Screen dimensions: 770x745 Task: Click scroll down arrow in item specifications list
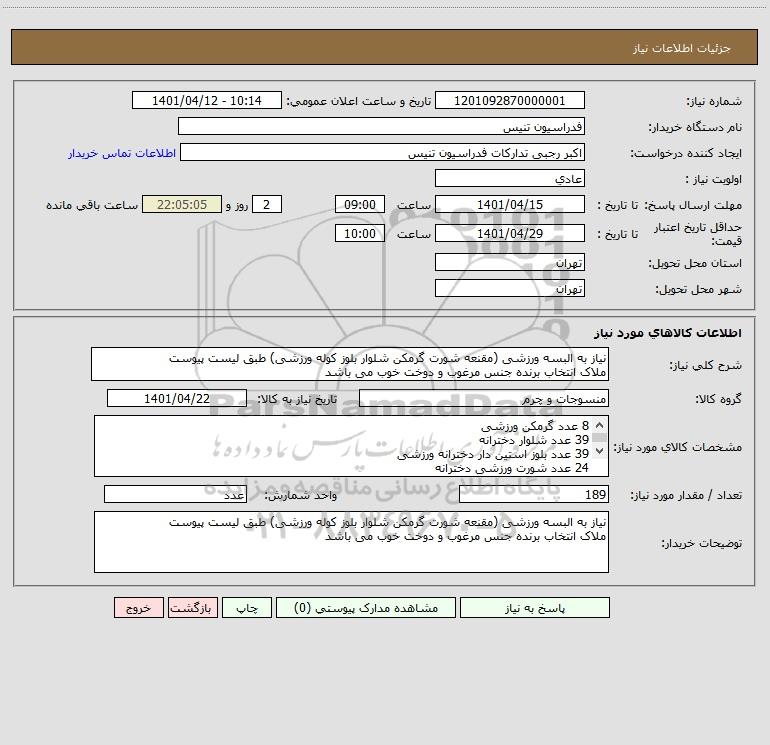pos(599,450)
